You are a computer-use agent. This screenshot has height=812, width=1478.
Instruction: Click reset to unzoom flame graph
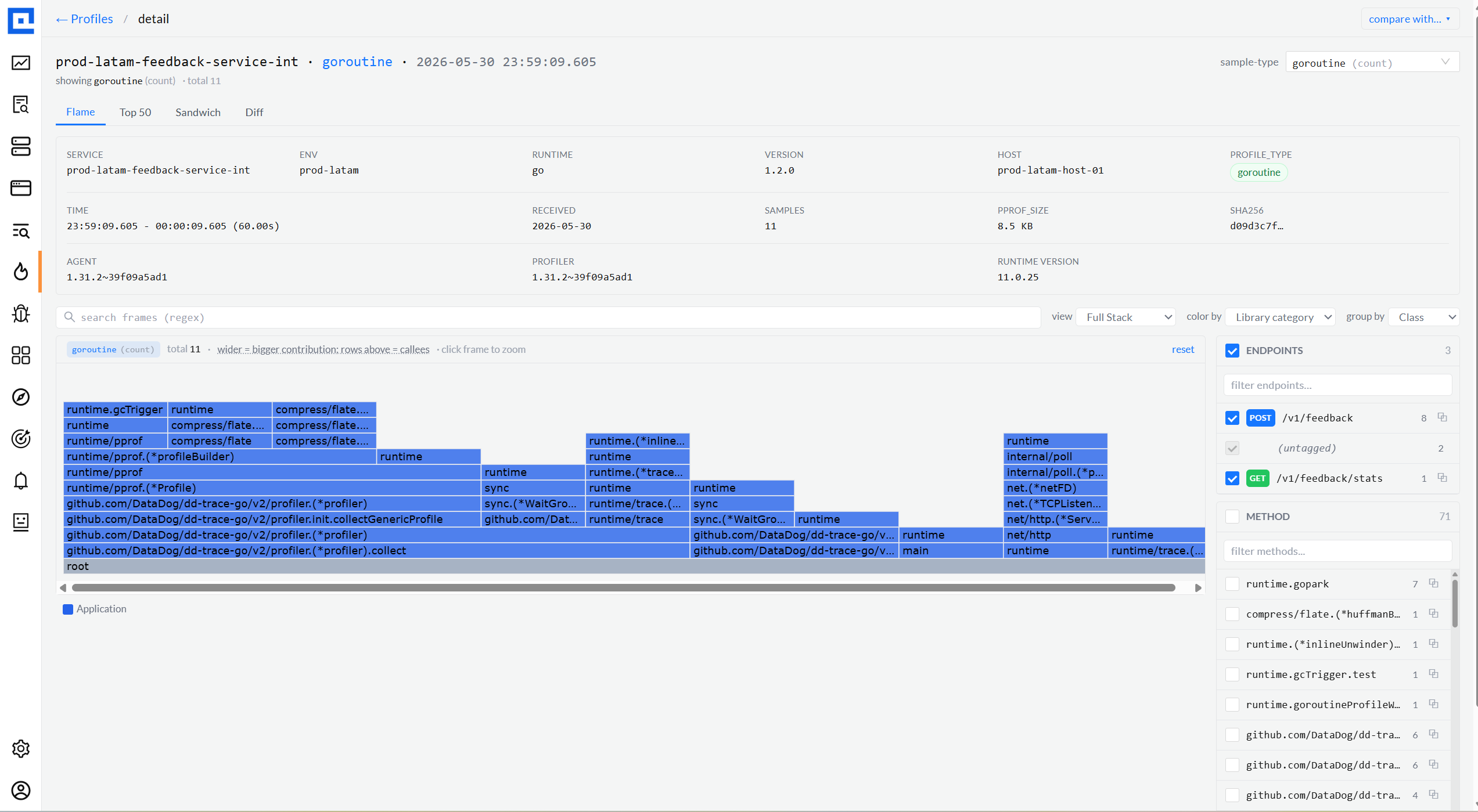(1183, 349)
